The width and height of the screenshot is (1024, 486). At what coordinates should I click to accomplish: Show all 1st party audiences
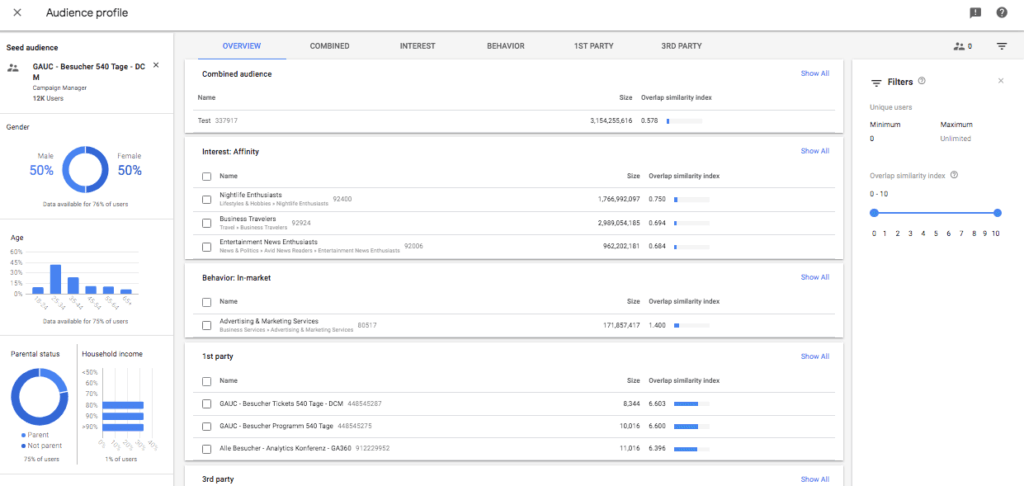814,356
